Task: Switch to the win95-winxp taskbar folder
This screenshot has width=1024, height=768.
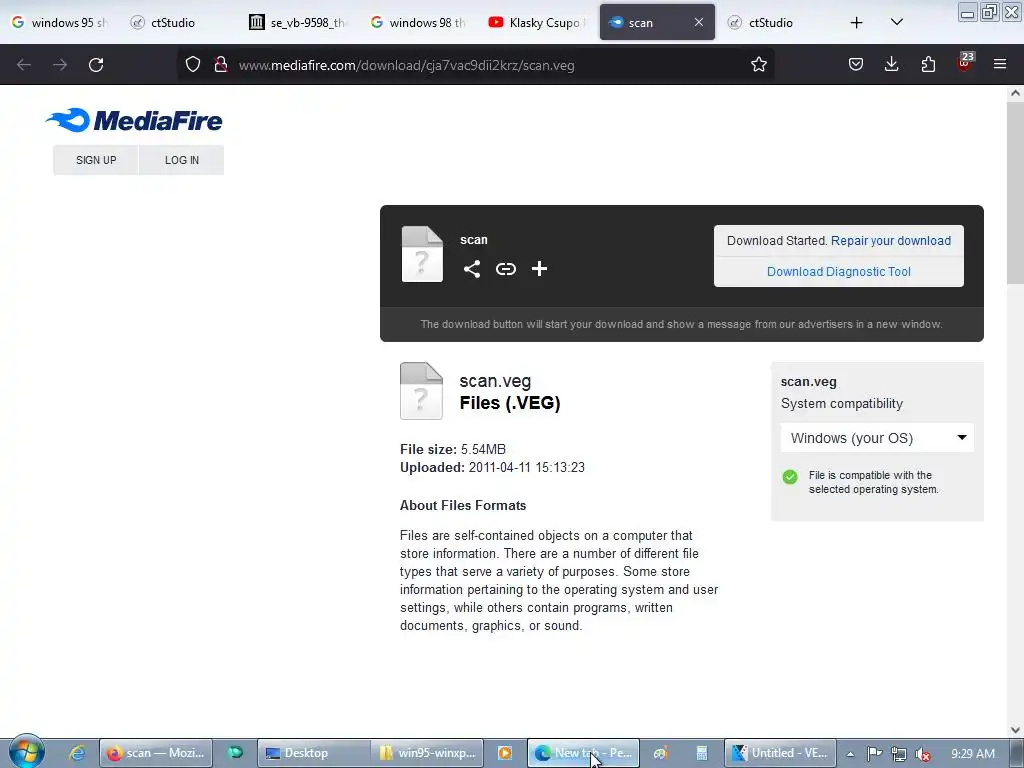Action: (427, 753)
